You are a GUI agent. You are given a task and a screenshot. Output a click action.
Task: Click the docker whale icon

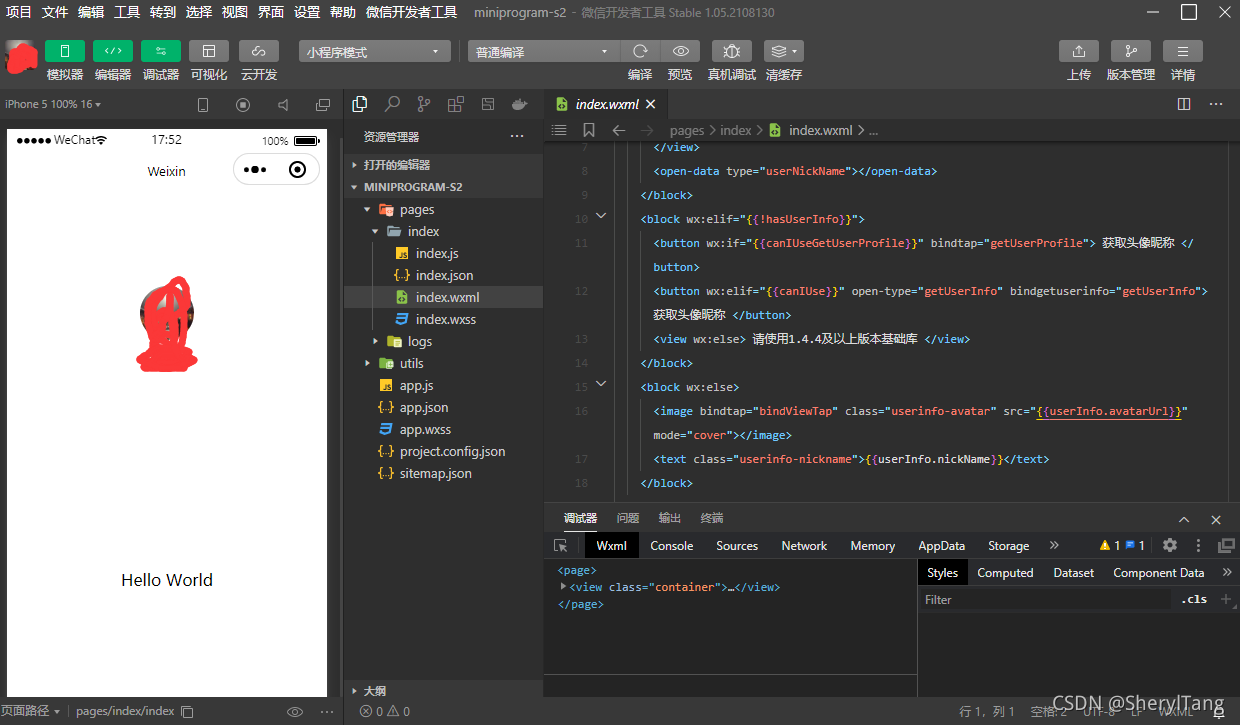520,104
